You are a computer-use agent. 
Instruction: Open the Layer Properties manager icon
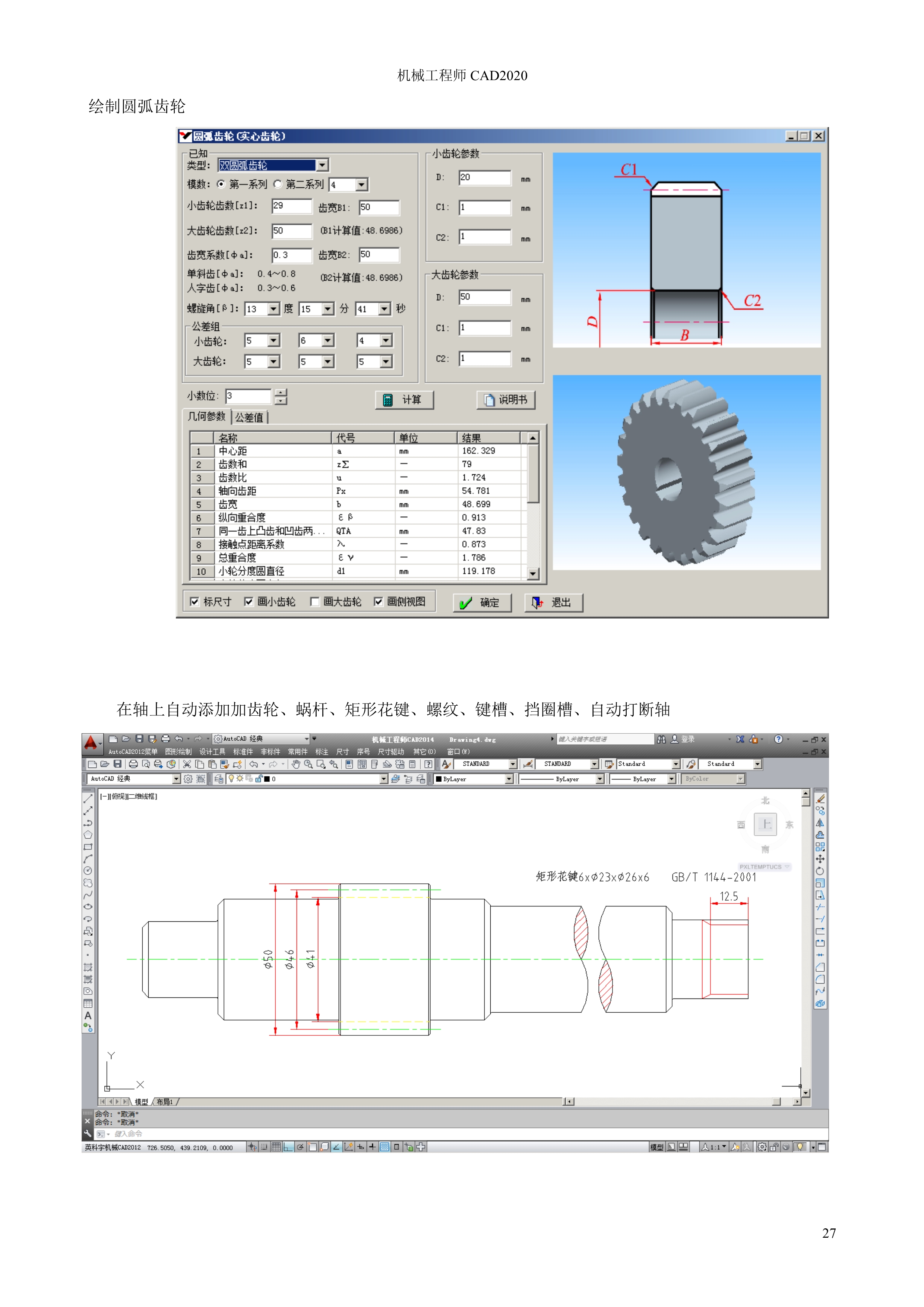(219, 779)
